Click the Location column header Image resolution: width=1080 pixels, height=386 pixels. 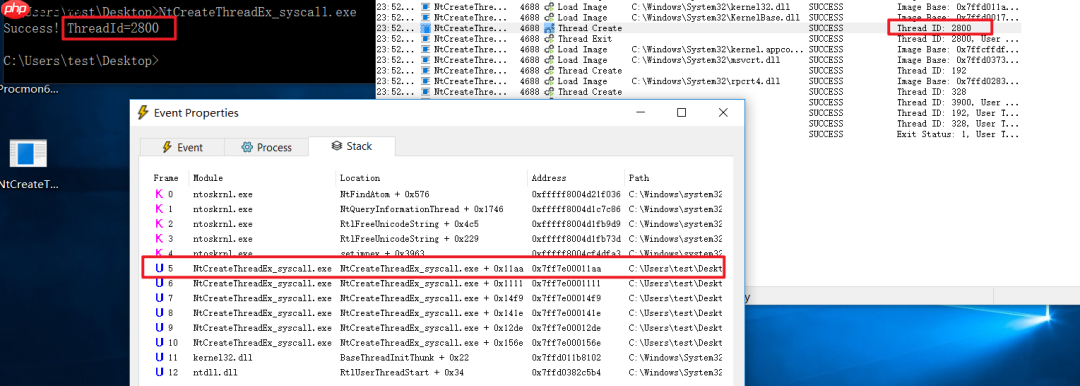(x=360, y=178)
